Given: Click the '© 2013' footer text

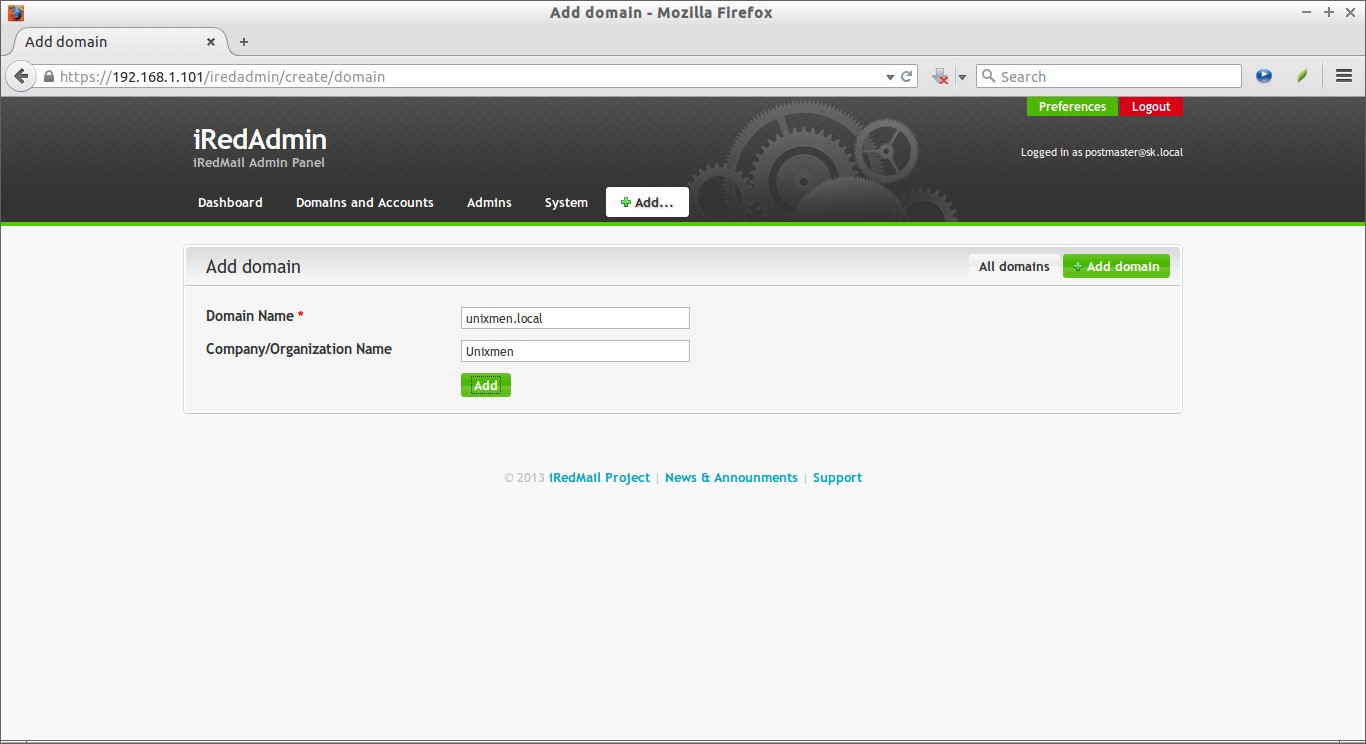Looking at the screenshot, I should pos(524,478).
